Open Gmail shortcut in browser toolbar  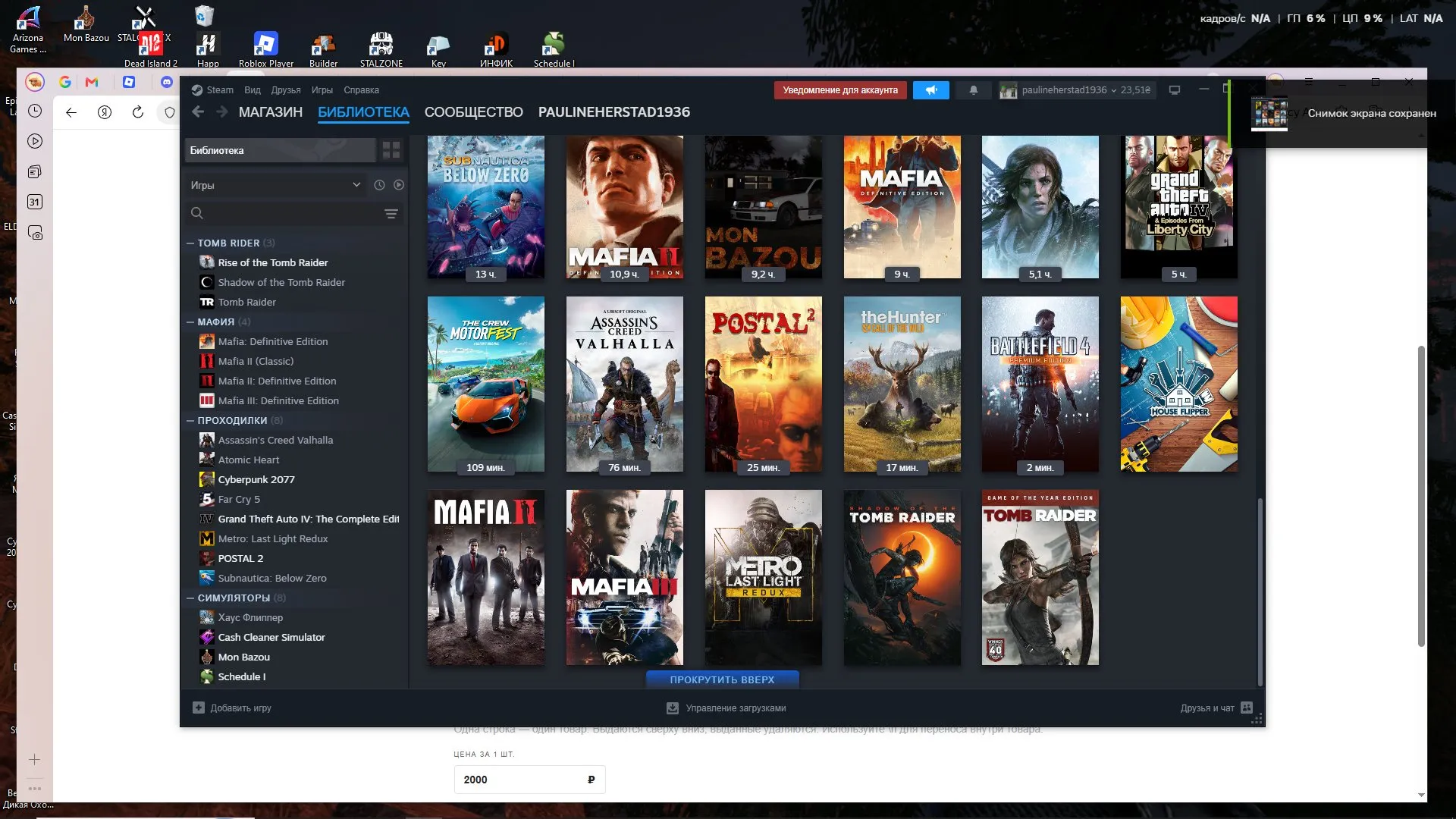(92, 82)
